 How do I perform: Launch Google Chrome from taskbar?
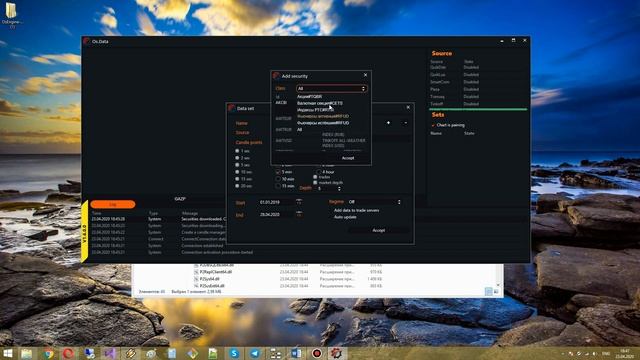pyautogui.click(x=48, y=353)
